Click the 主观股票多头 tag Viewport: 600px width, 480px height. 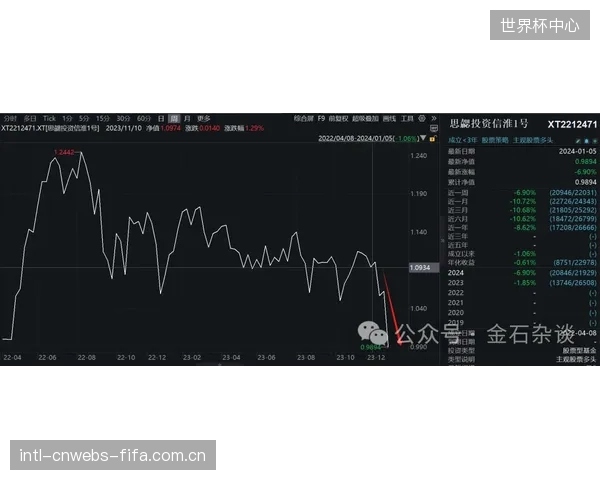click(533, 140)
